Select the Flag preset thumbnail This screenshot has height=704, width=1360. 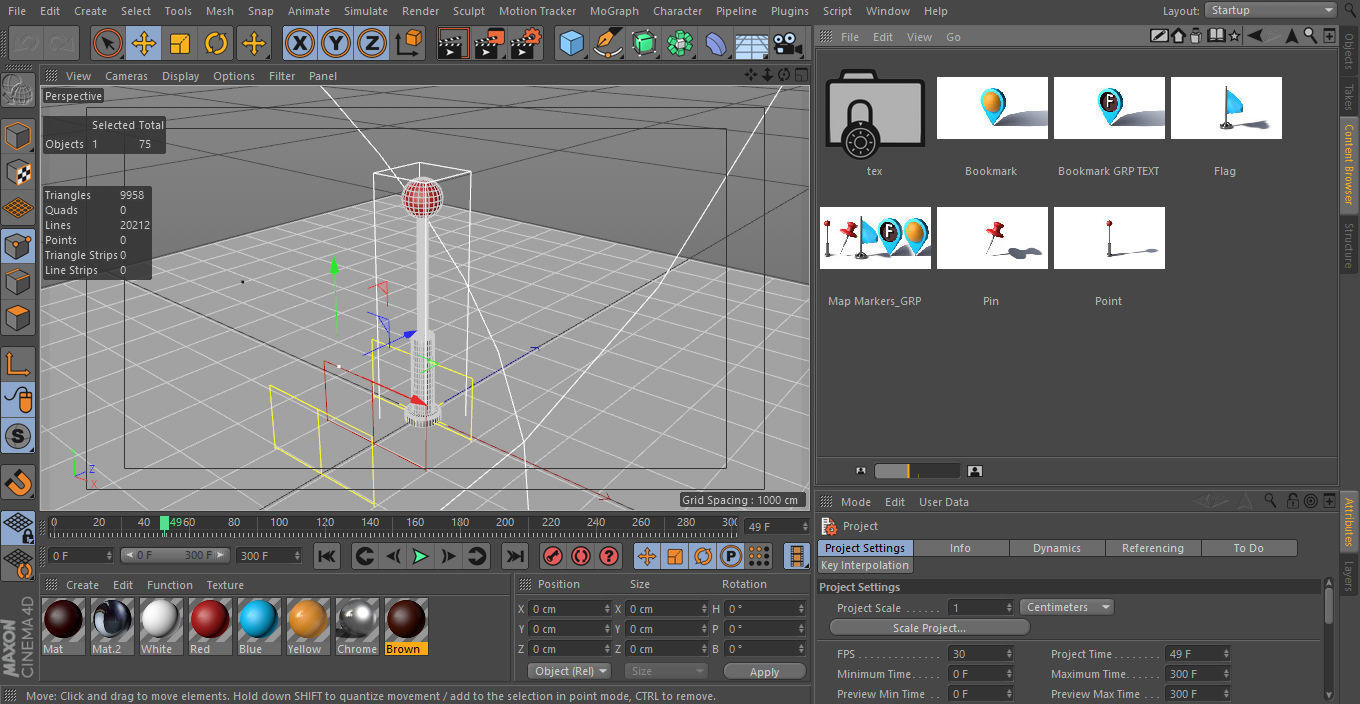[1226, 108]
